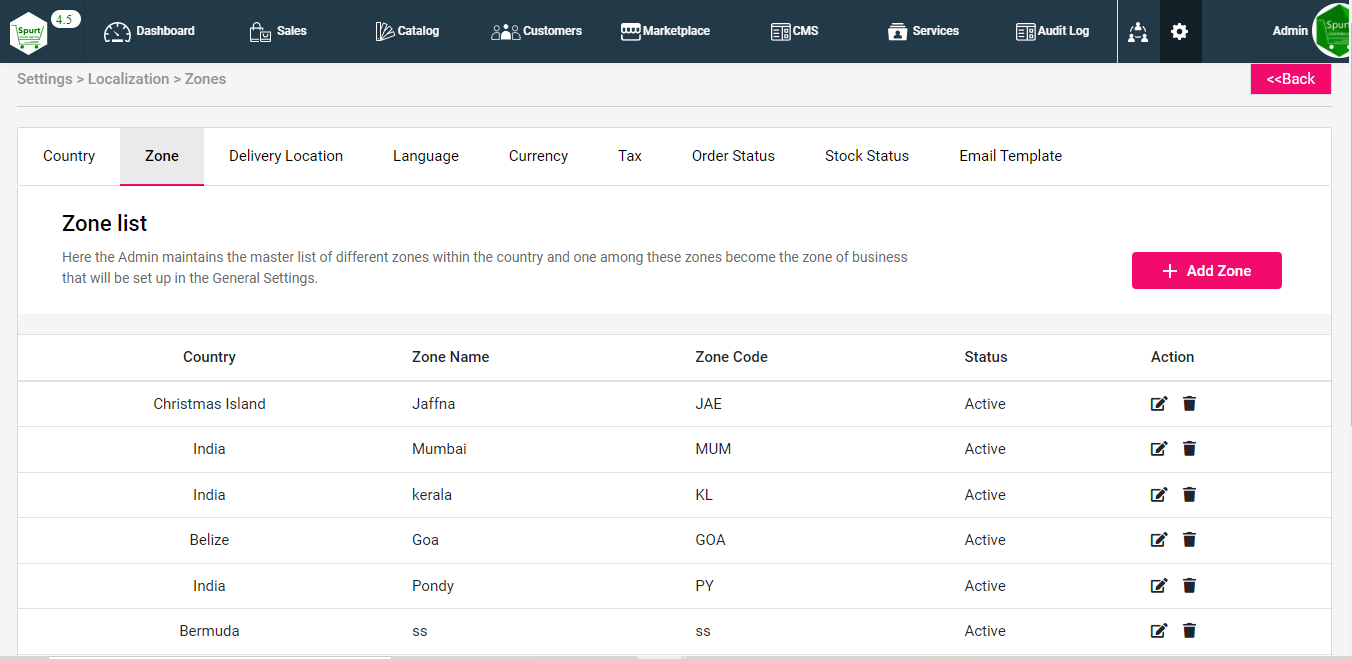
Task: Open the Customers menu
Action: 536,31
